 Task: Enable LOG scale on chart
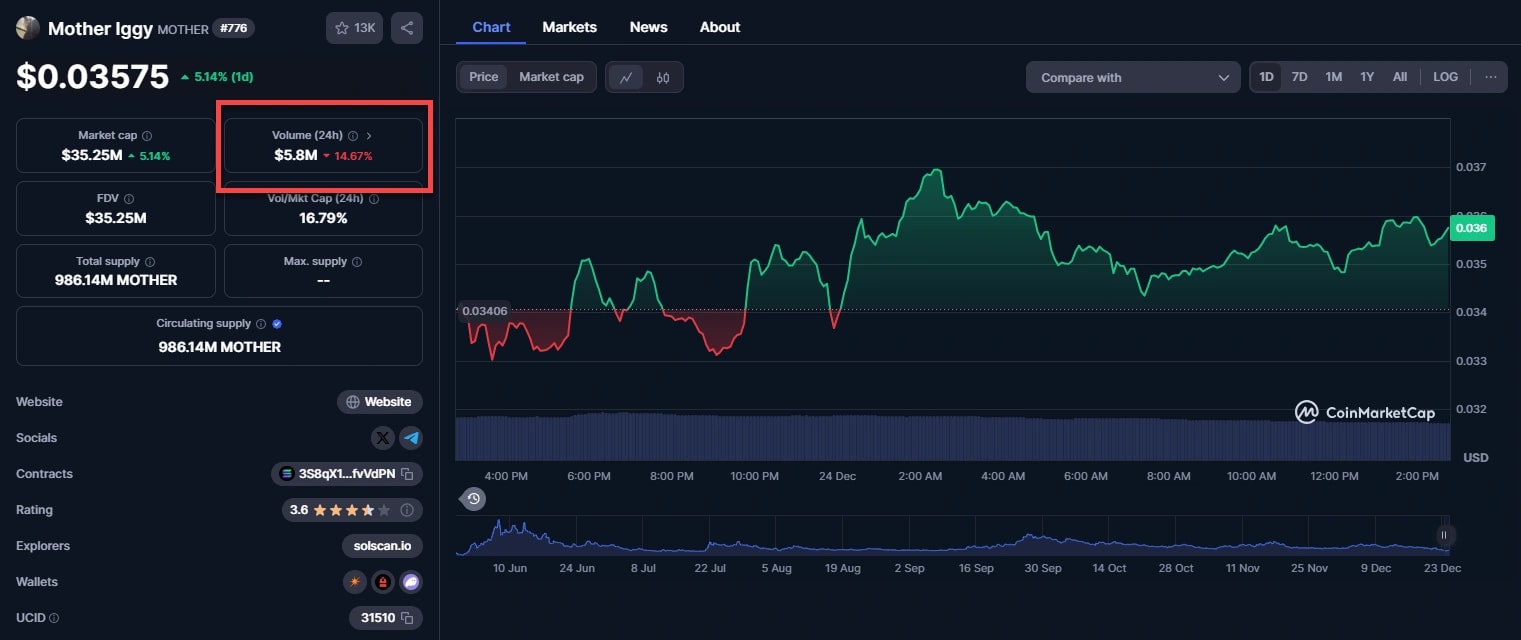coord(1445,77)
